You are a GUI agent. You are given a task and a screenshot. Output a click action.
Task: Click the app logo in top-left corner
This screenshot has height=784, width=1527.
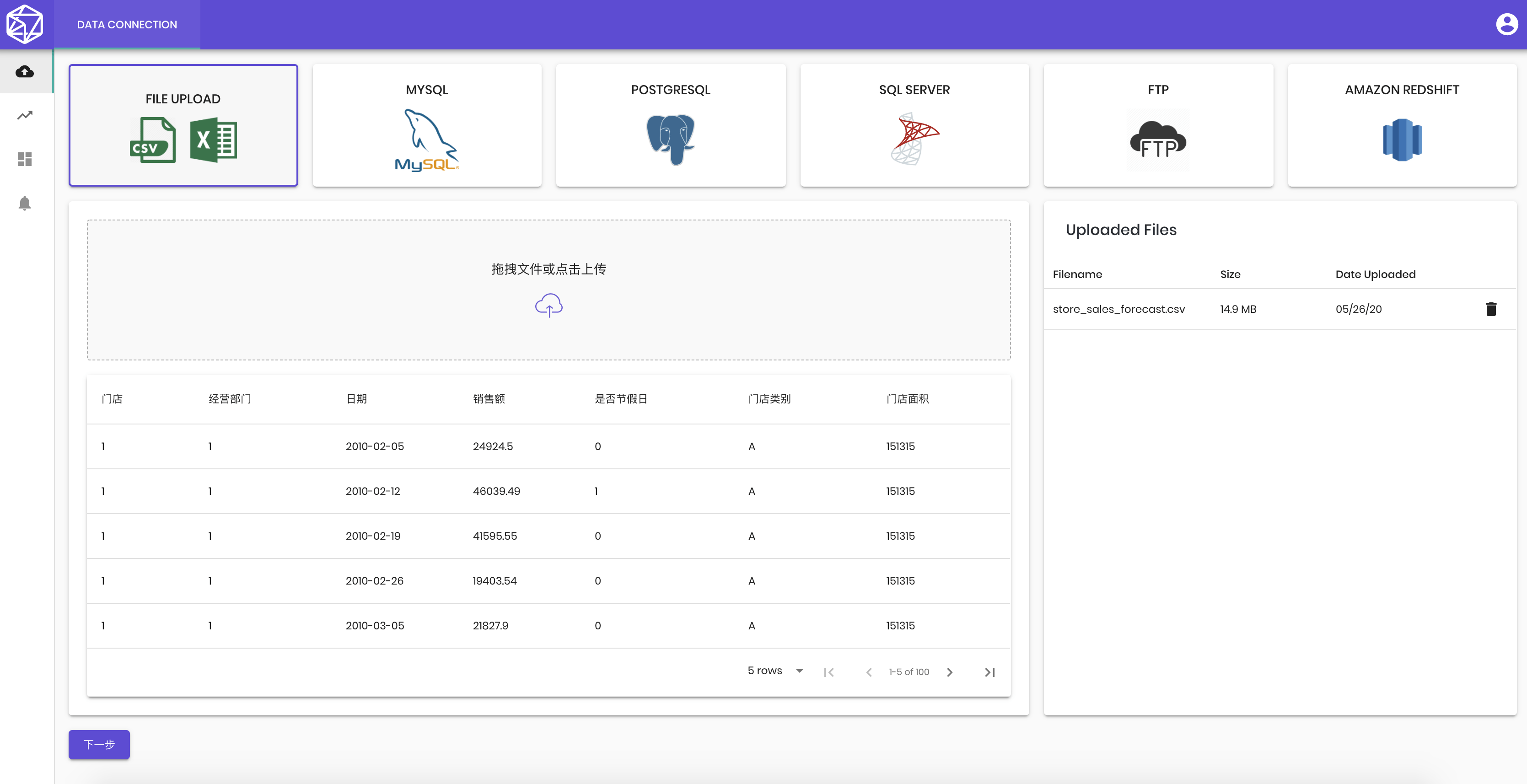click(x=24, y=24)
